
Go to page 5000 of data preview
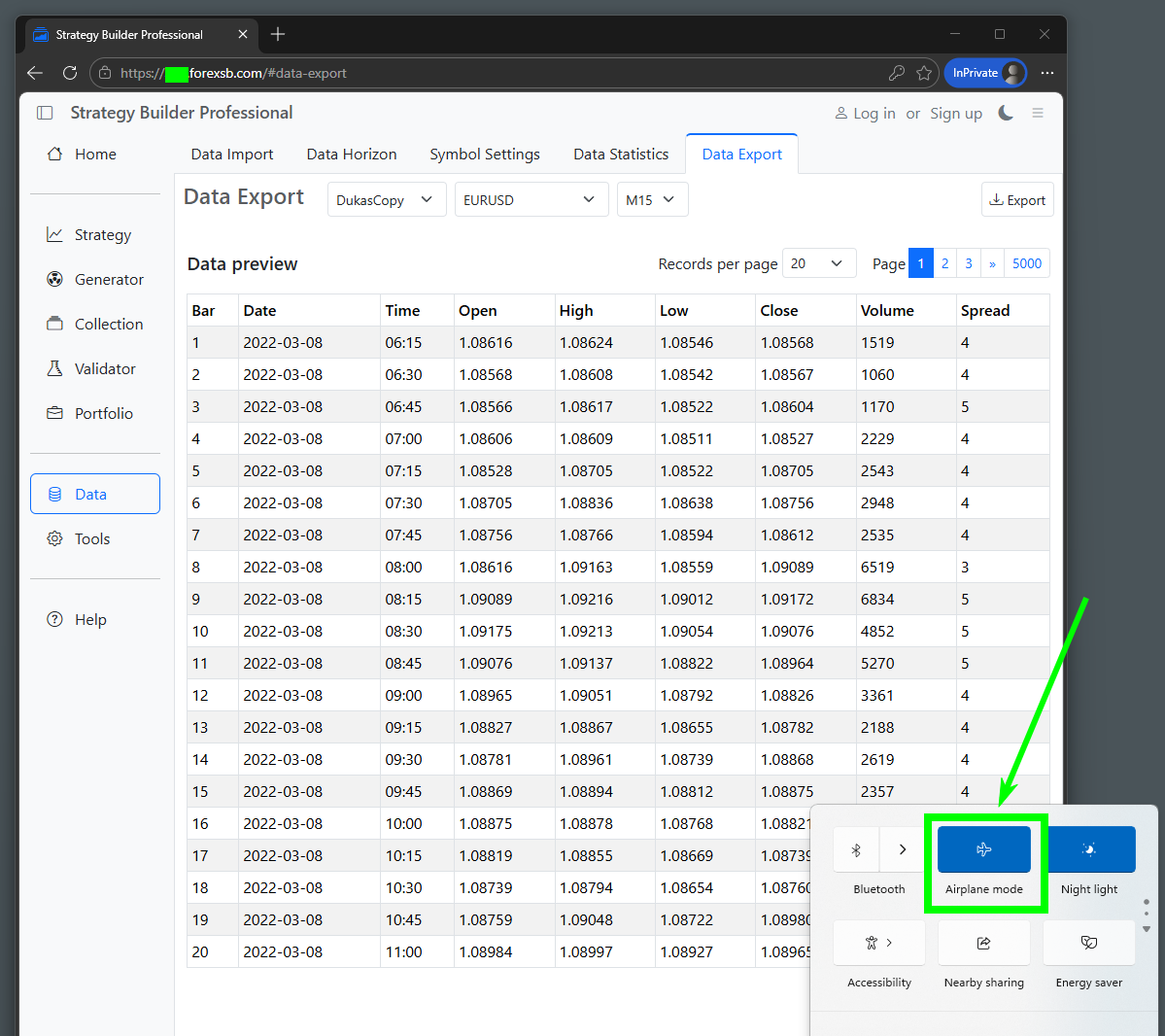1026,263
